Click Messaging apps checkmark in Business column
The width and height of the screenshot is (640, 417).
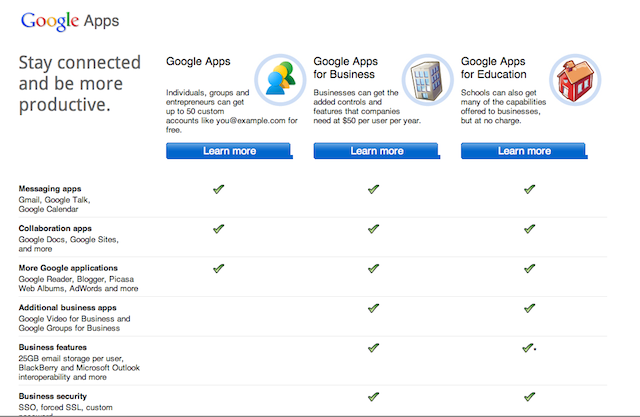(x=373, y=189)
